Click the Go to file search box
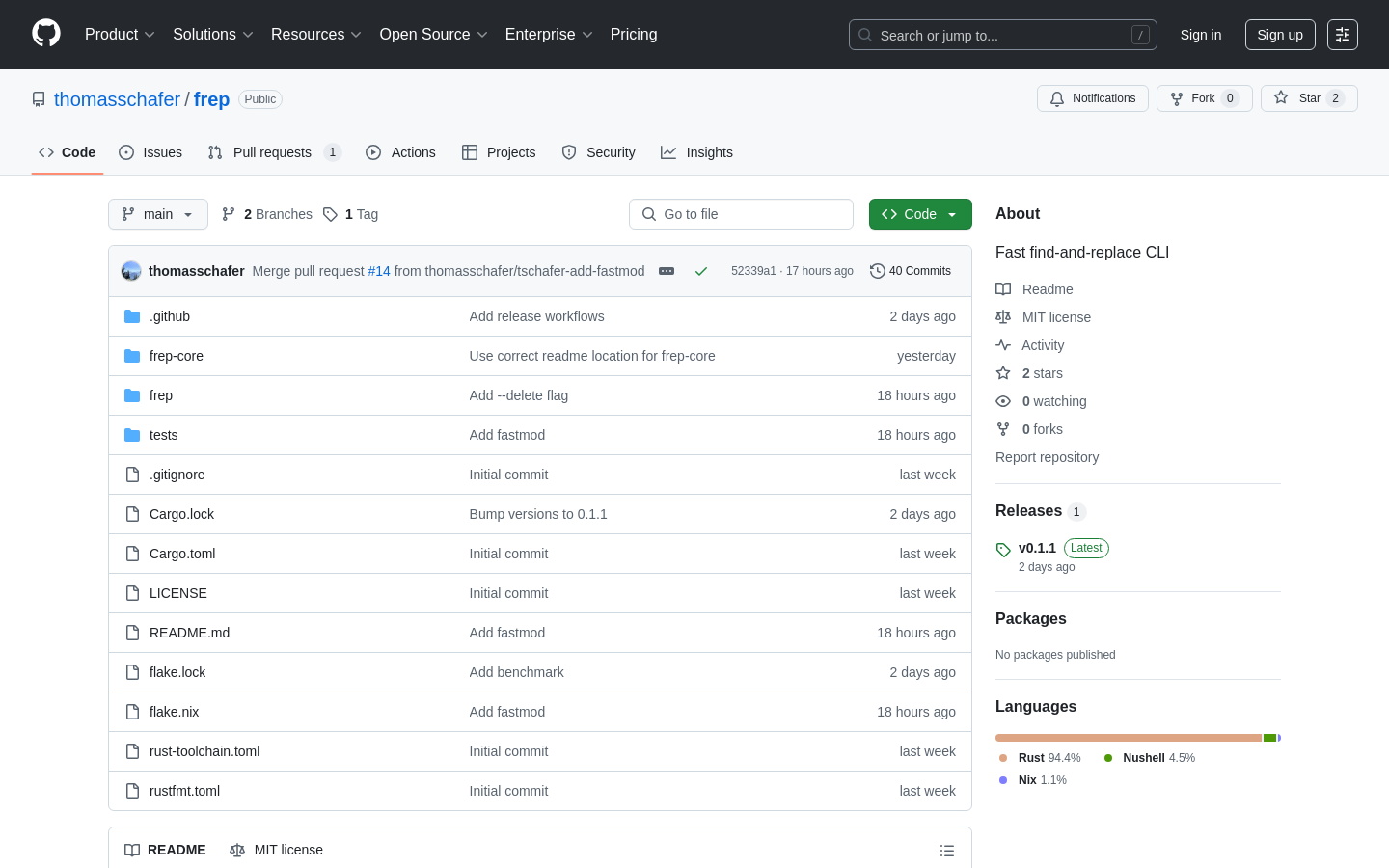Screen dimensions: 1389x868 tap(741, 214)
